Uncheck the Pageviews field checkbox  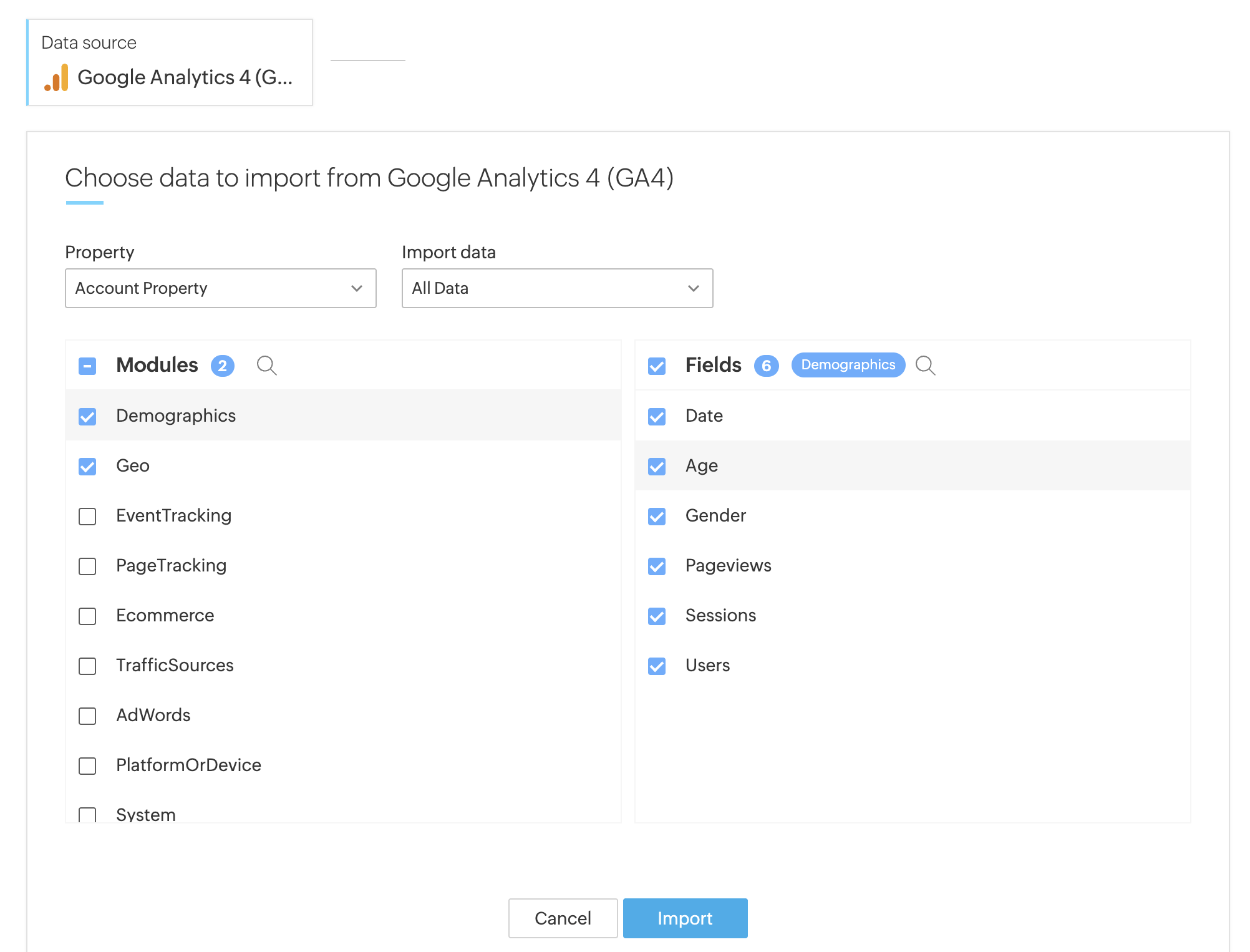657,566
